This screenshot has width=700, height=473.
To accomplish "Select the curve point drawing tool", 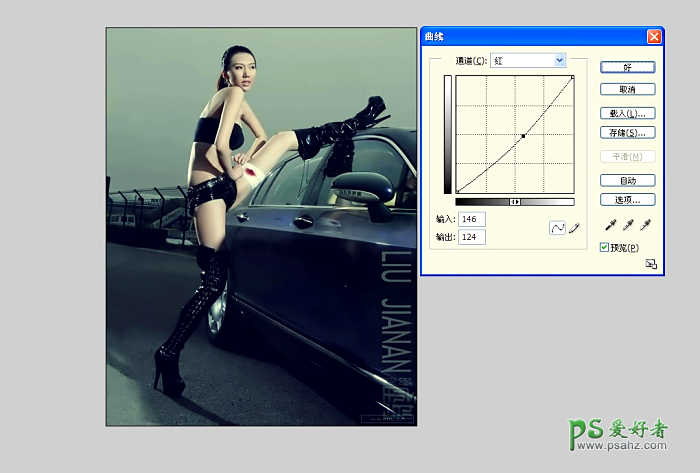I will (558, 228).
